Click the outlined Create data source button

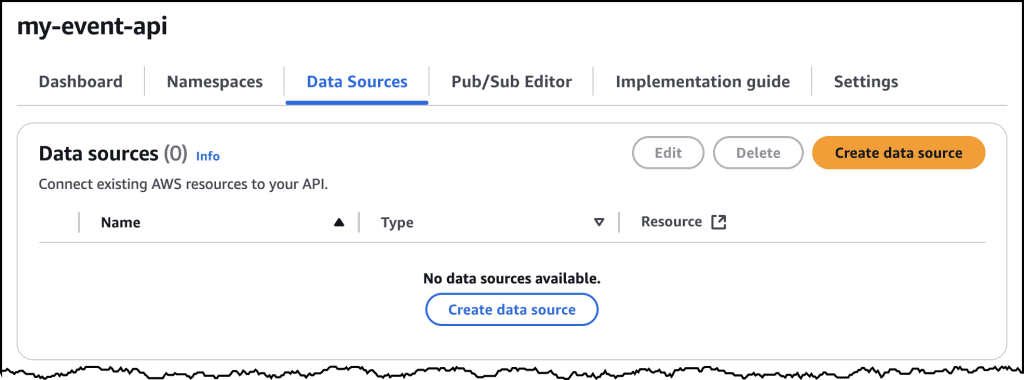click(512, 309)
